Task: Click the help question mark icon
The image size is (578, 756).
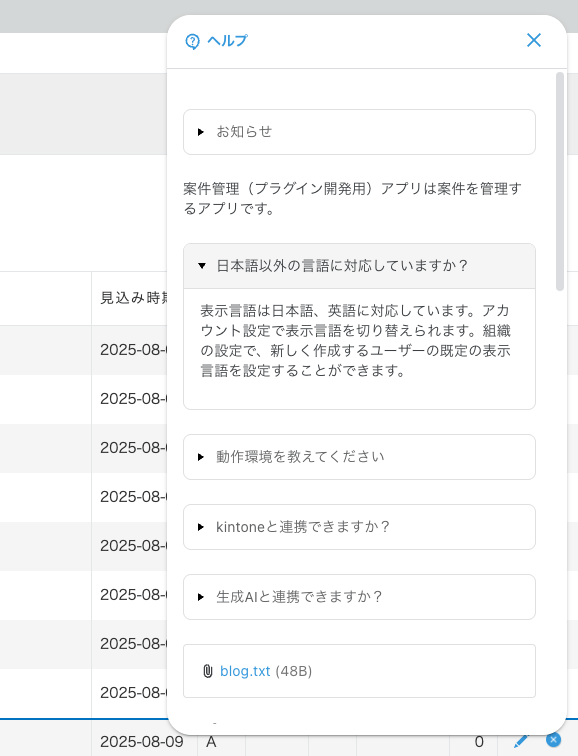Action: 192,41
